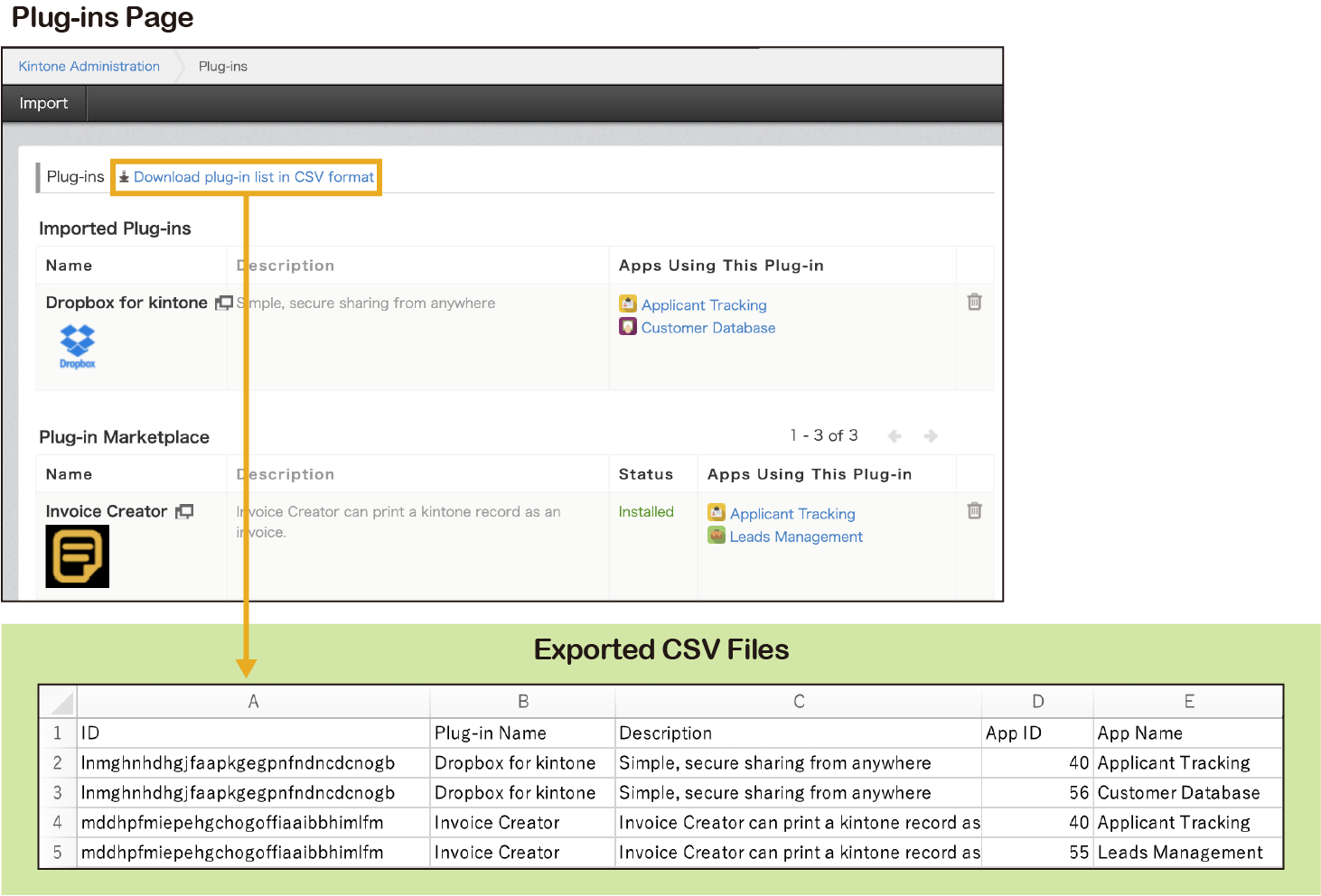Open Customer Database app link

pyautogui.click(x=707, y=328)
